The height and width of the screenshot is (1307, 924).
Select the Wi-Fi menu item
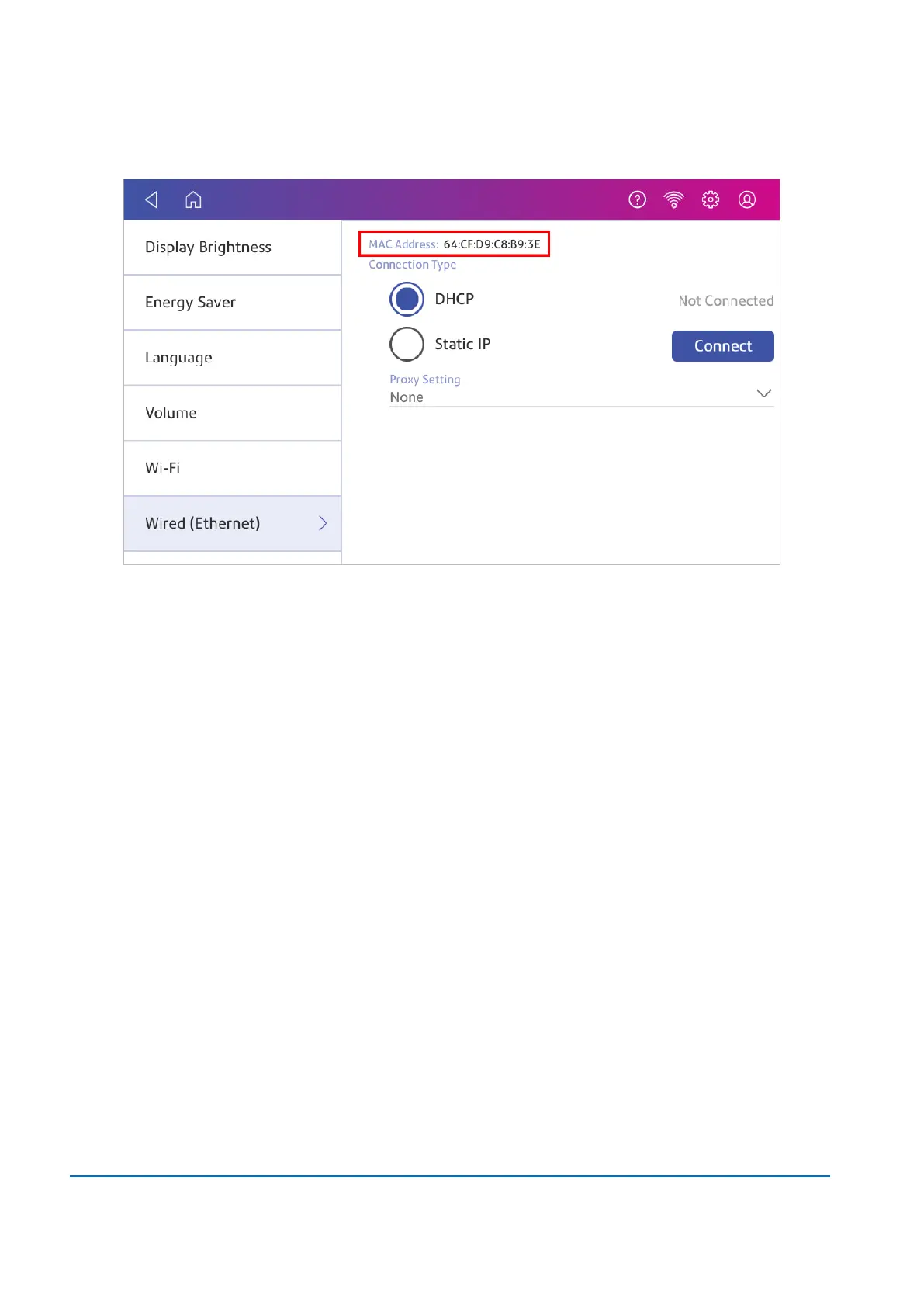232,468
